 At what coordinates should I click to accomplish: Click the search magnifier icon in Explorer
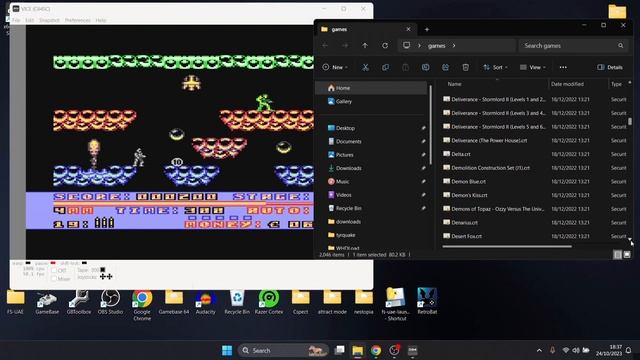click(x=620, y=46)
